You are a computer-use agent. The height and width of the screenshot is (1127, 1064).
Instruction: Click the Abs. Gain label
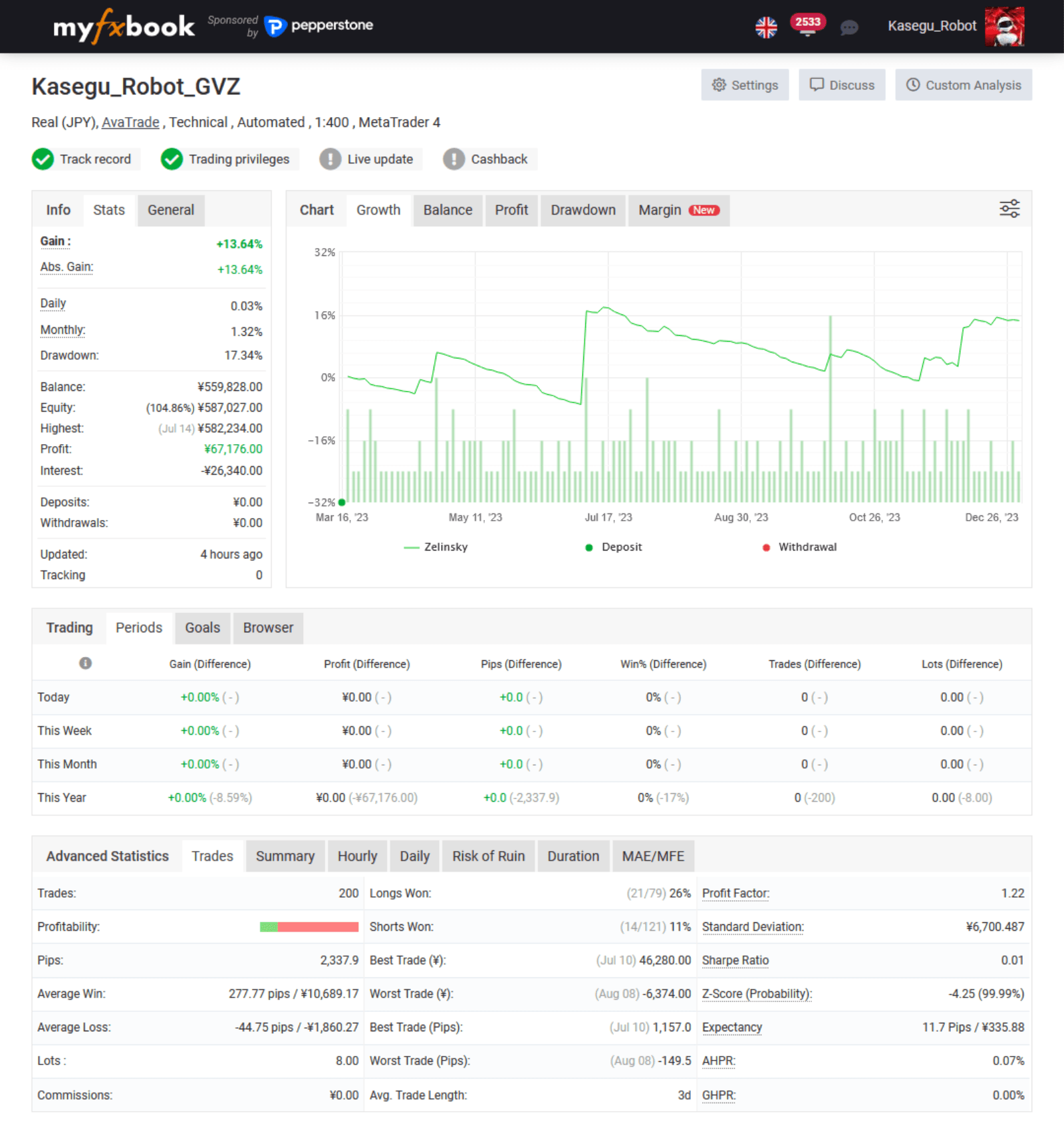66,267
